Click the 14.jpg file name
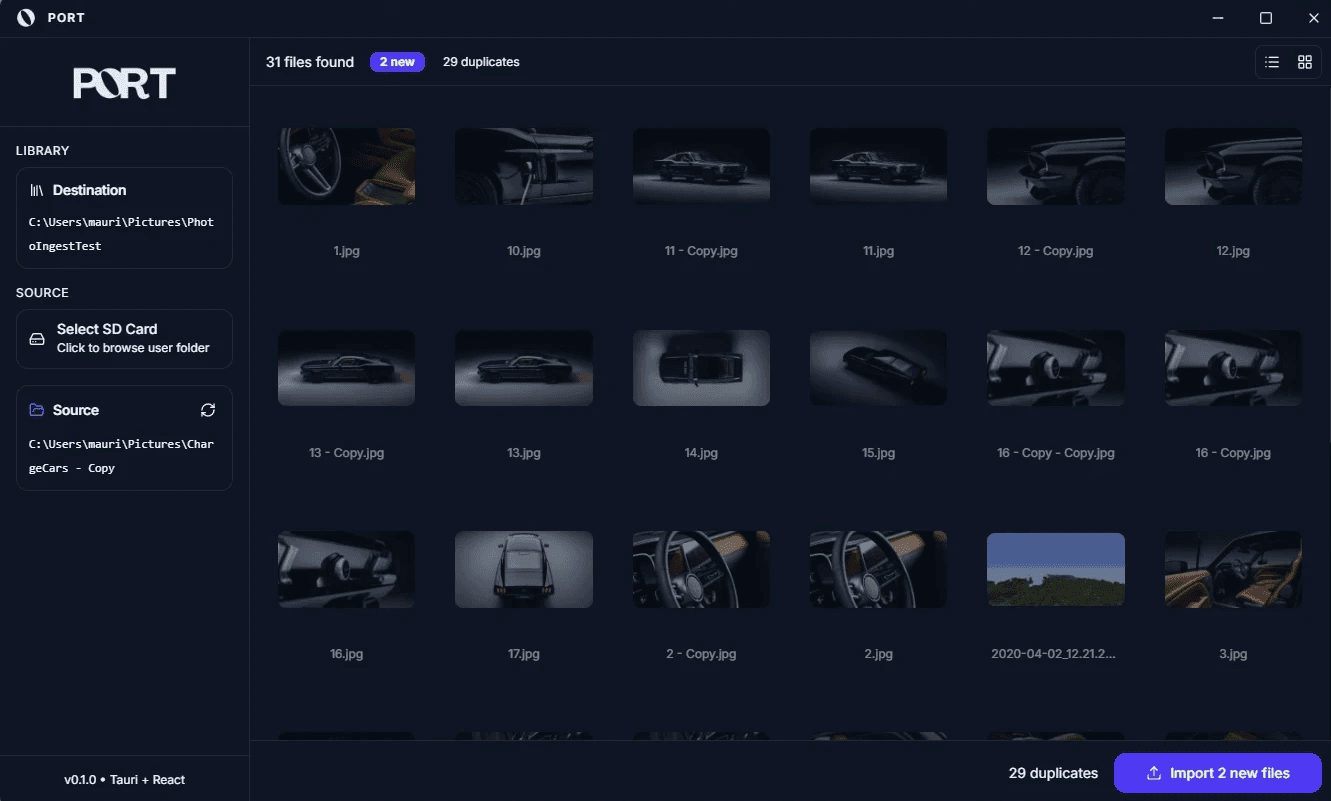This screenshot has width=1331, height=801. tap(701, 453)
